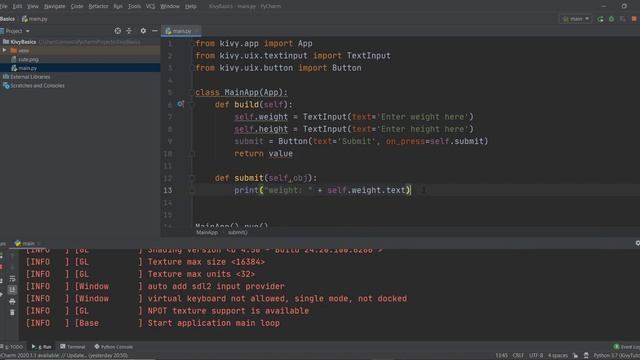Open Project panel settings gear

click(x=143, y=31)
